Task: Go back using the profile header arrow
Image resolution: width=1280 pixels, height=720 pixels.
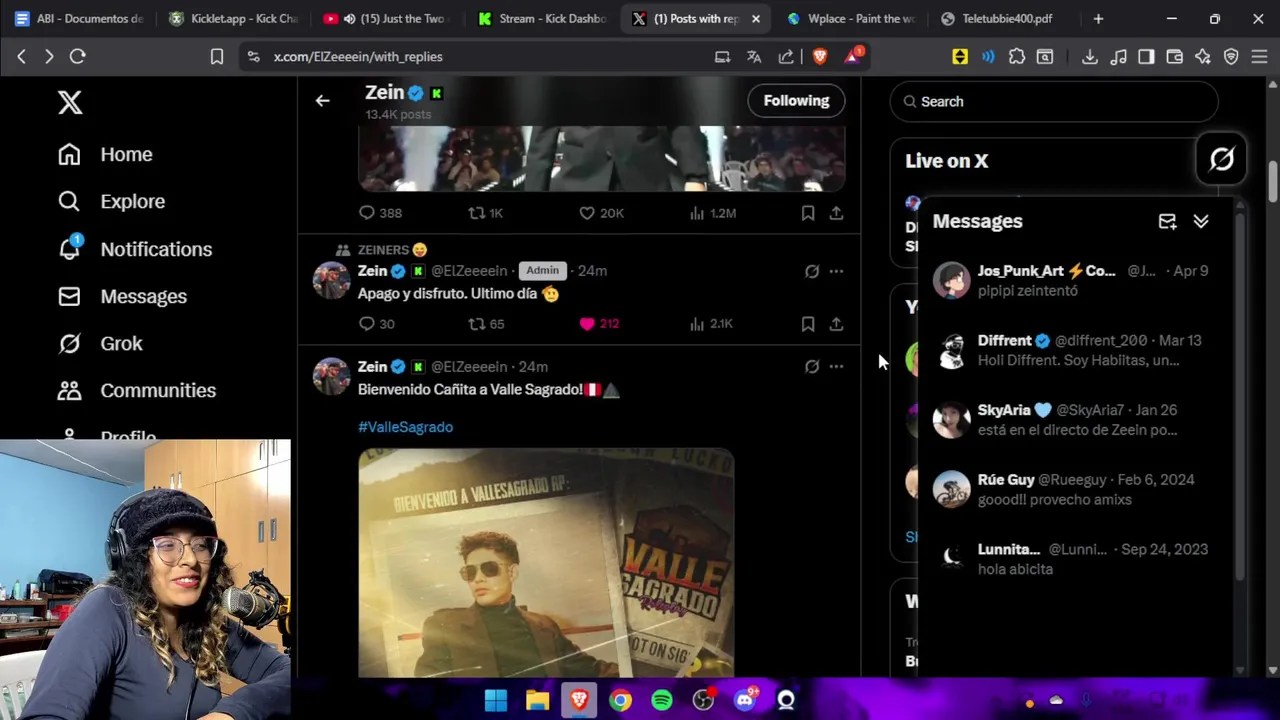Action: click(x=322, y=100)
